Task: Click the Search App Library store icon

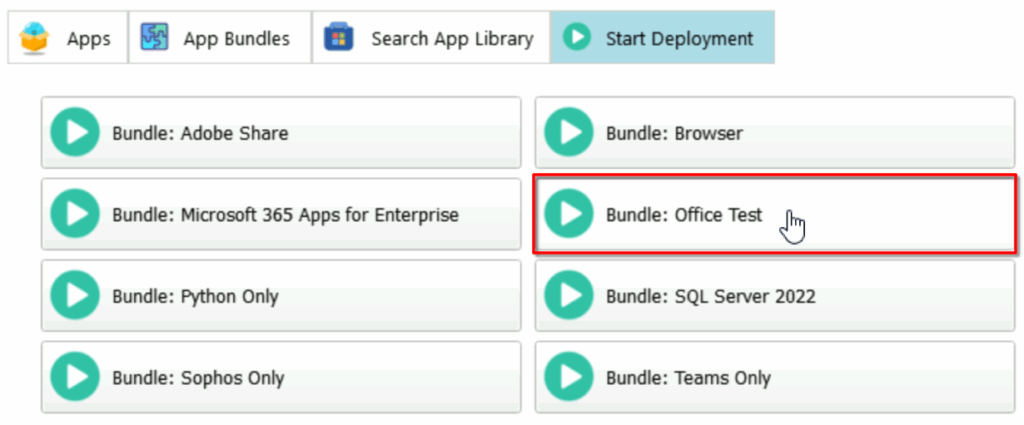Action: coord(339,37)
